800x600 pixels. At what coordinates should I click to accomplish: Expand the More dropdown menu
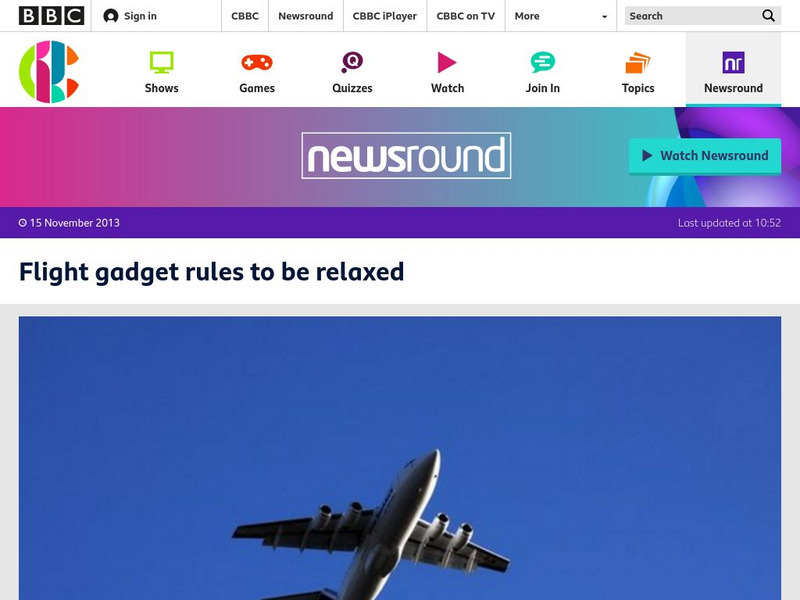click(561, 16)
